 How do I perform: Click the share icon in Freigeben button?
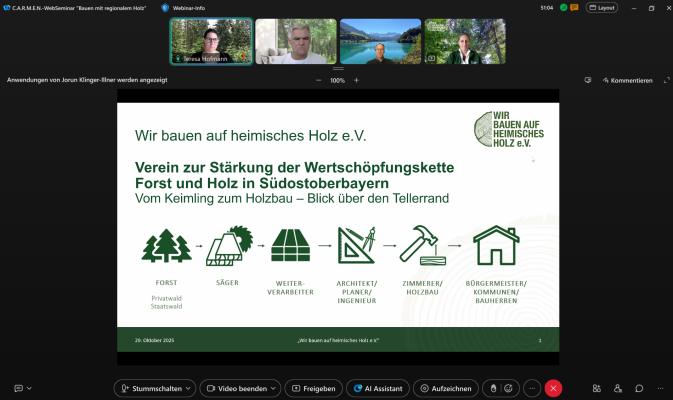pos(296,388)
